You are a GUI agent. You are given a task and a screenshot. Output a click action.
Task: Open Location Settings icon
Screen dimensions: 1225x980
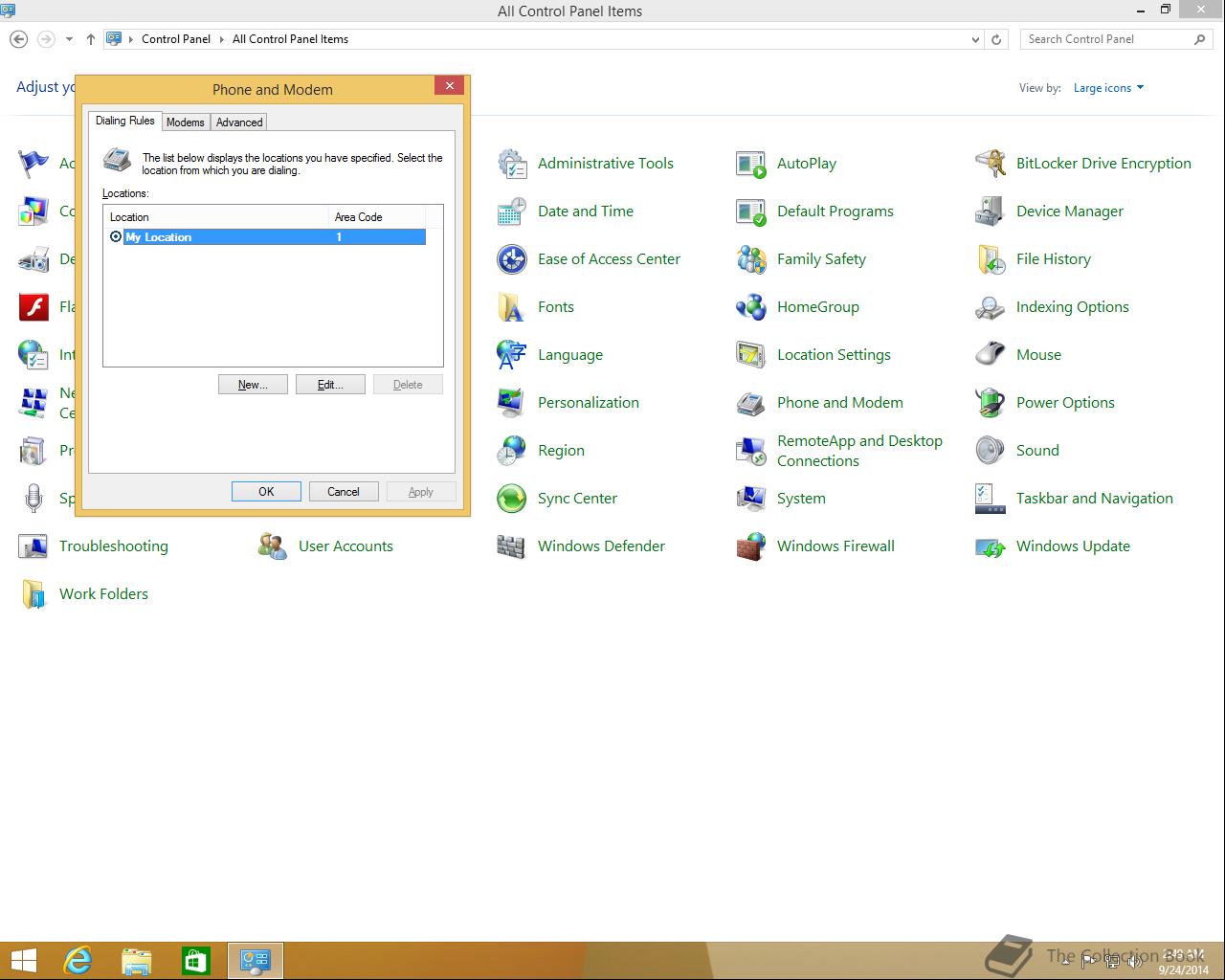click(751, 355)
